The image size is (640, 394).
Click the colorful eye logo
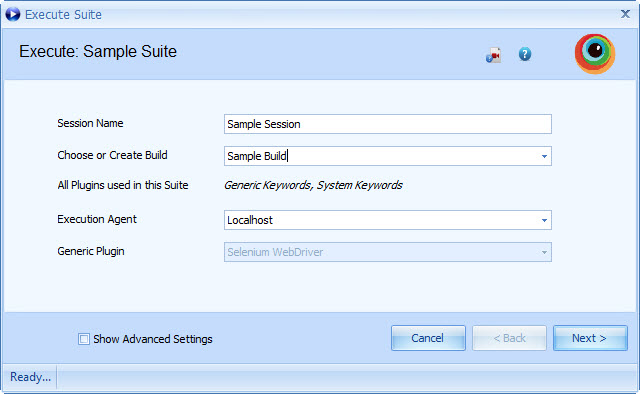595,53
